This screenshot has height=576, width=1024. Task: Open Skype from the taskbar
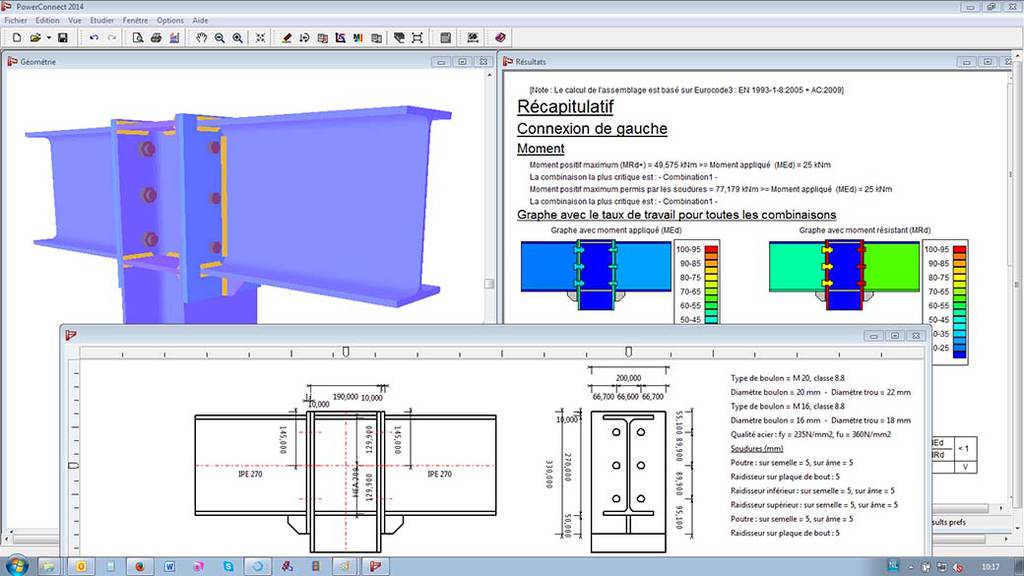(x=228, y=566)
